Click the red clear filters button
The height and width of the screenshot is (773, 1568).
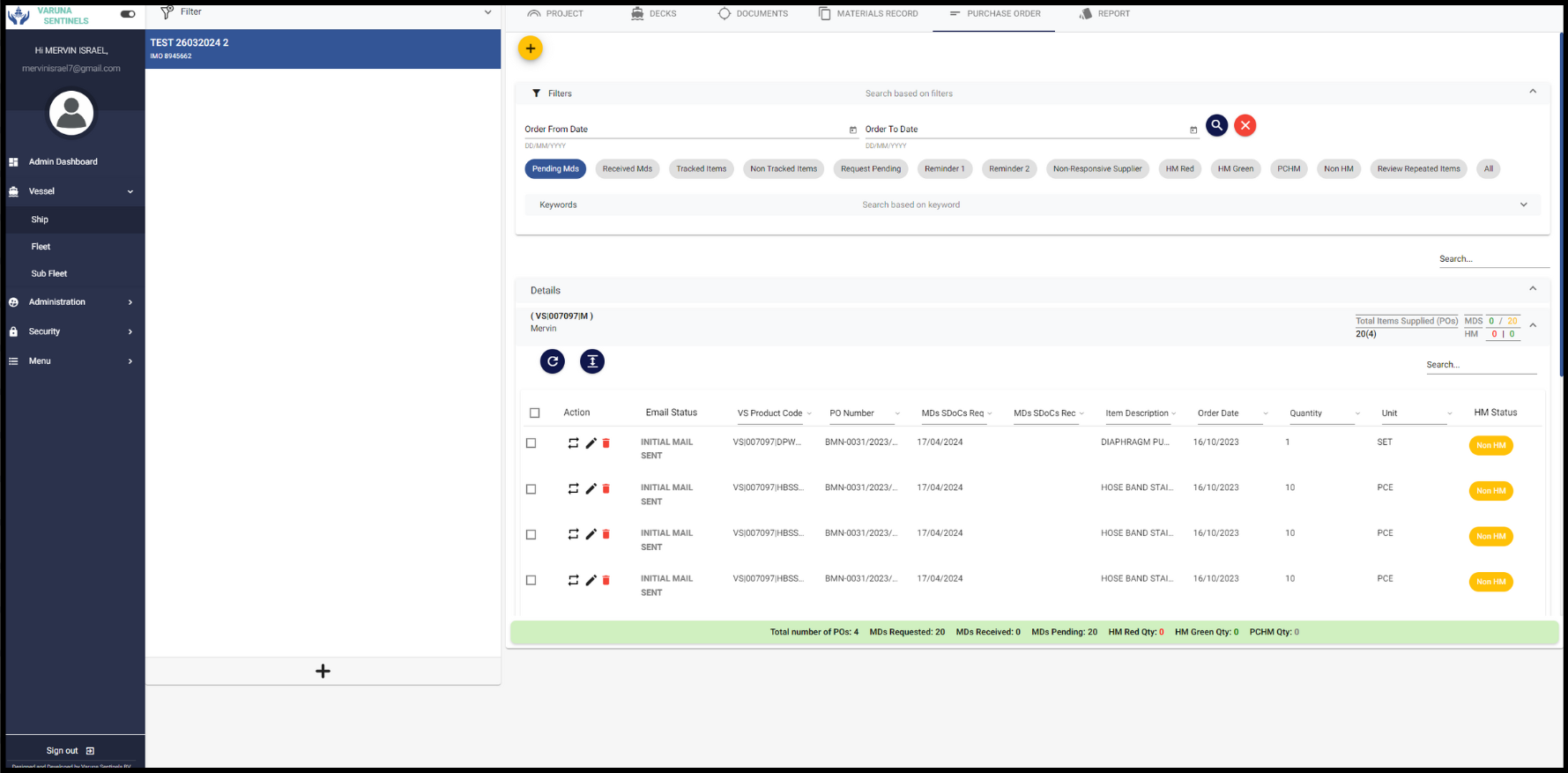(x=1245, y=125)
